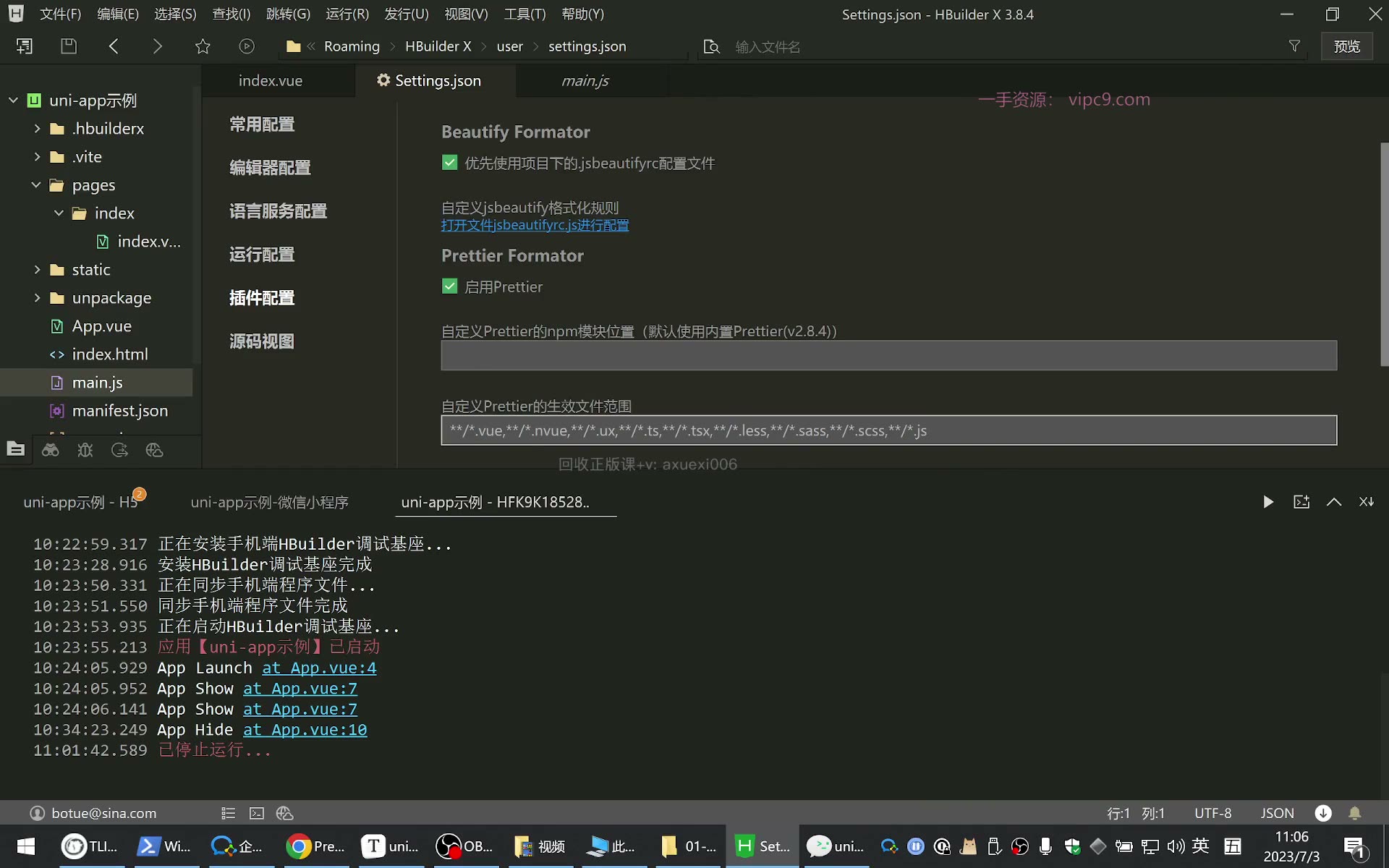
Task: Toggle the 启用Prettier checkbox
Action: (449, 286)
